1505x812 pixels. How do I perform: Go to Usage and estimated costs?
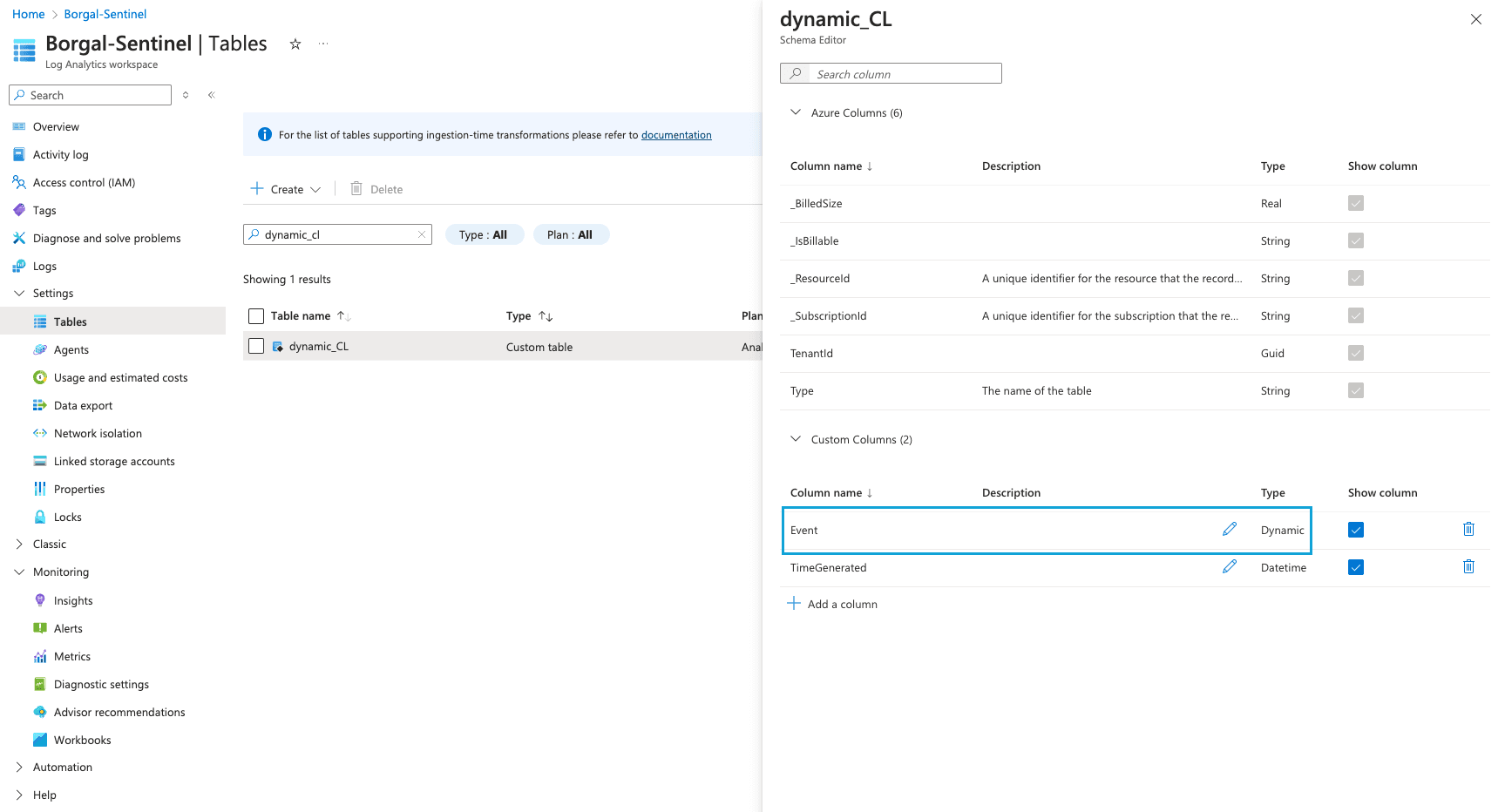(x=120, y=378)
